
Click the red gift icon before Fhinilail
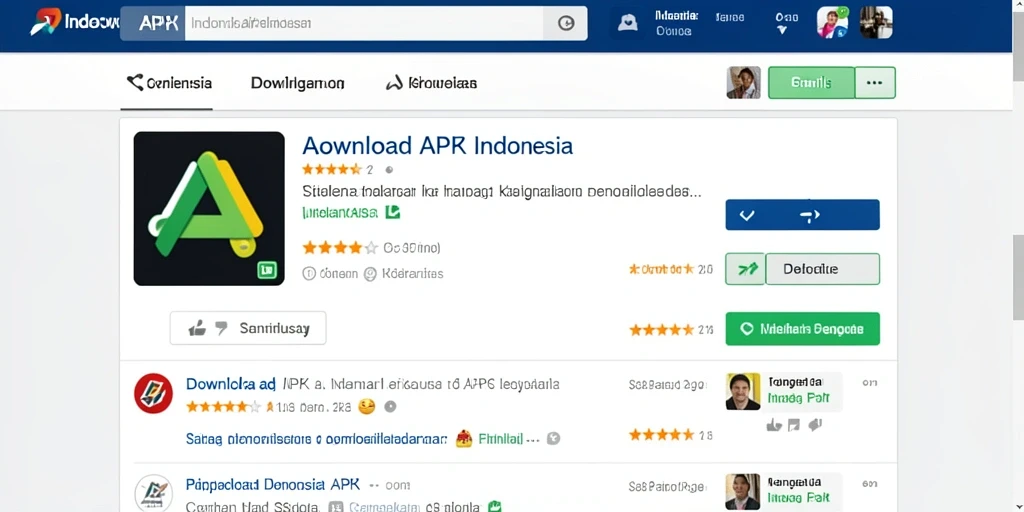(464, 438)
